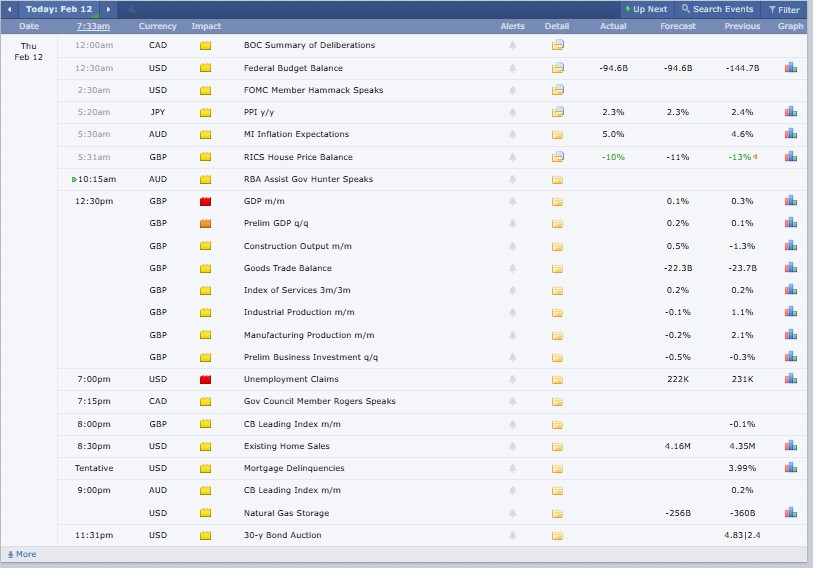This screenshot has width=813, height=568.
Task: Open graph for Index of Services 3m/3m
Action: pos(791,289)
